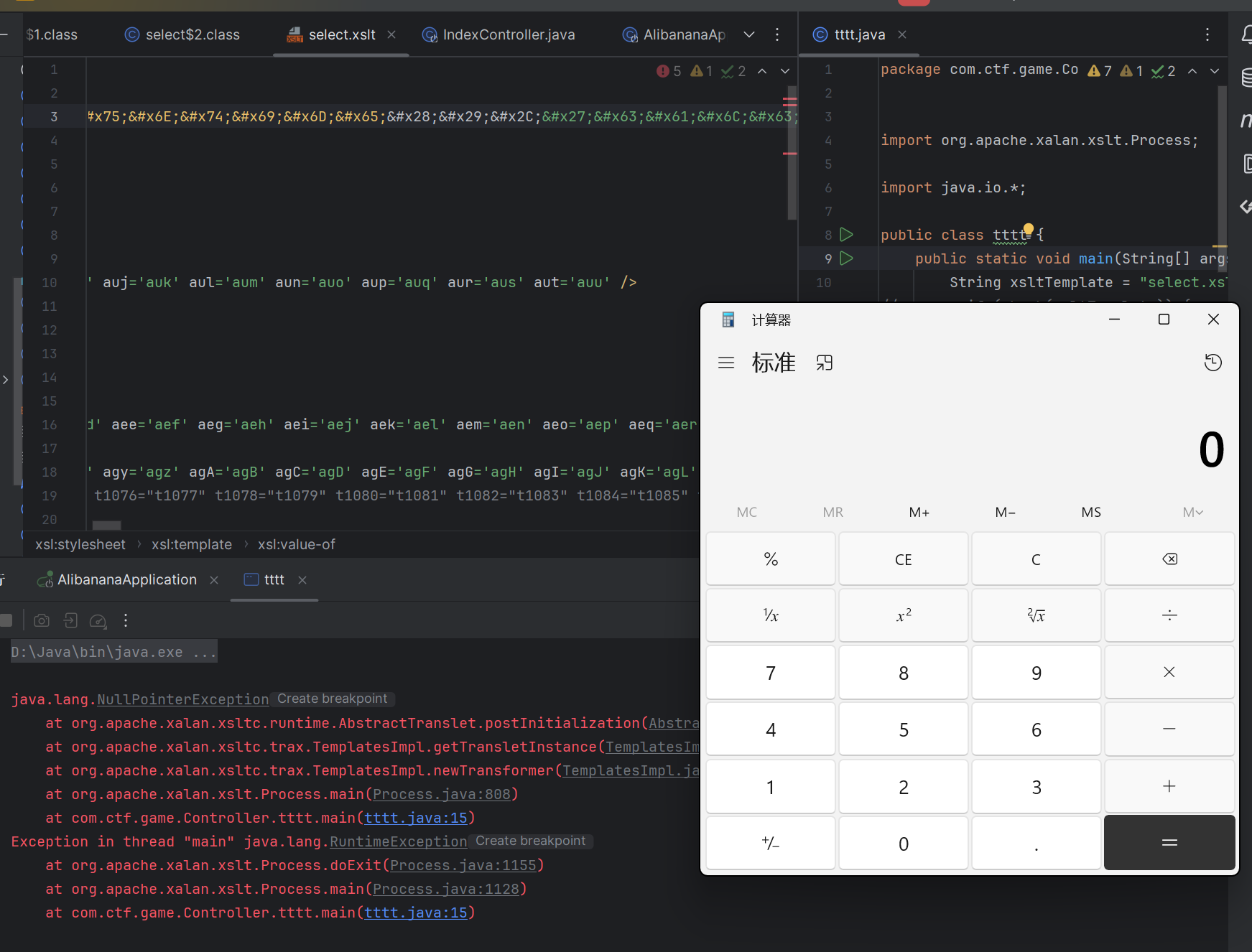
Task: Select the xsl:template breadcrumb
Action: 192,544
